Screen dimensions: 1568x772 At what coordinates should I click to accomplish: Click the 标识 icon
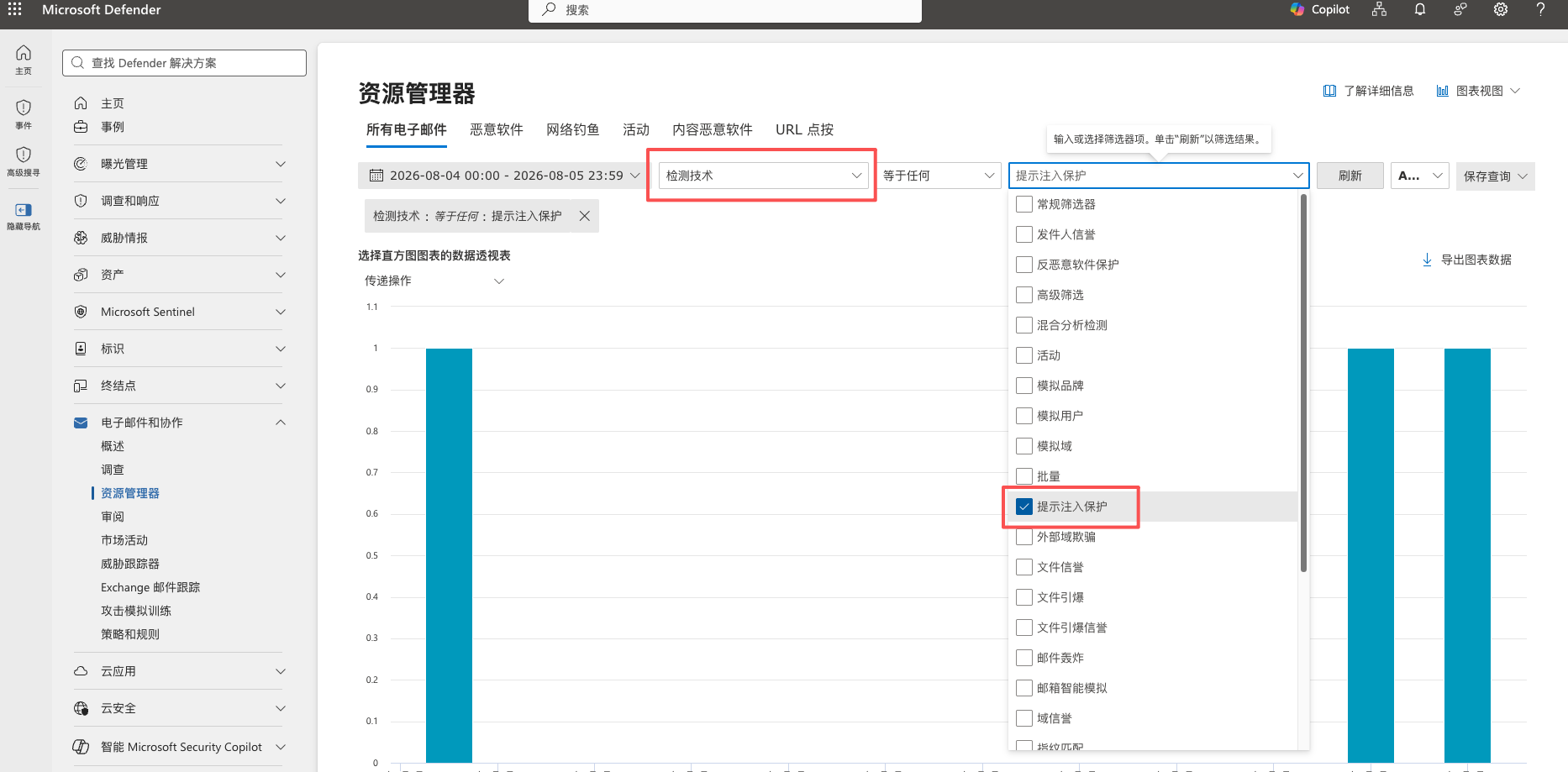[x=81, y=349]
